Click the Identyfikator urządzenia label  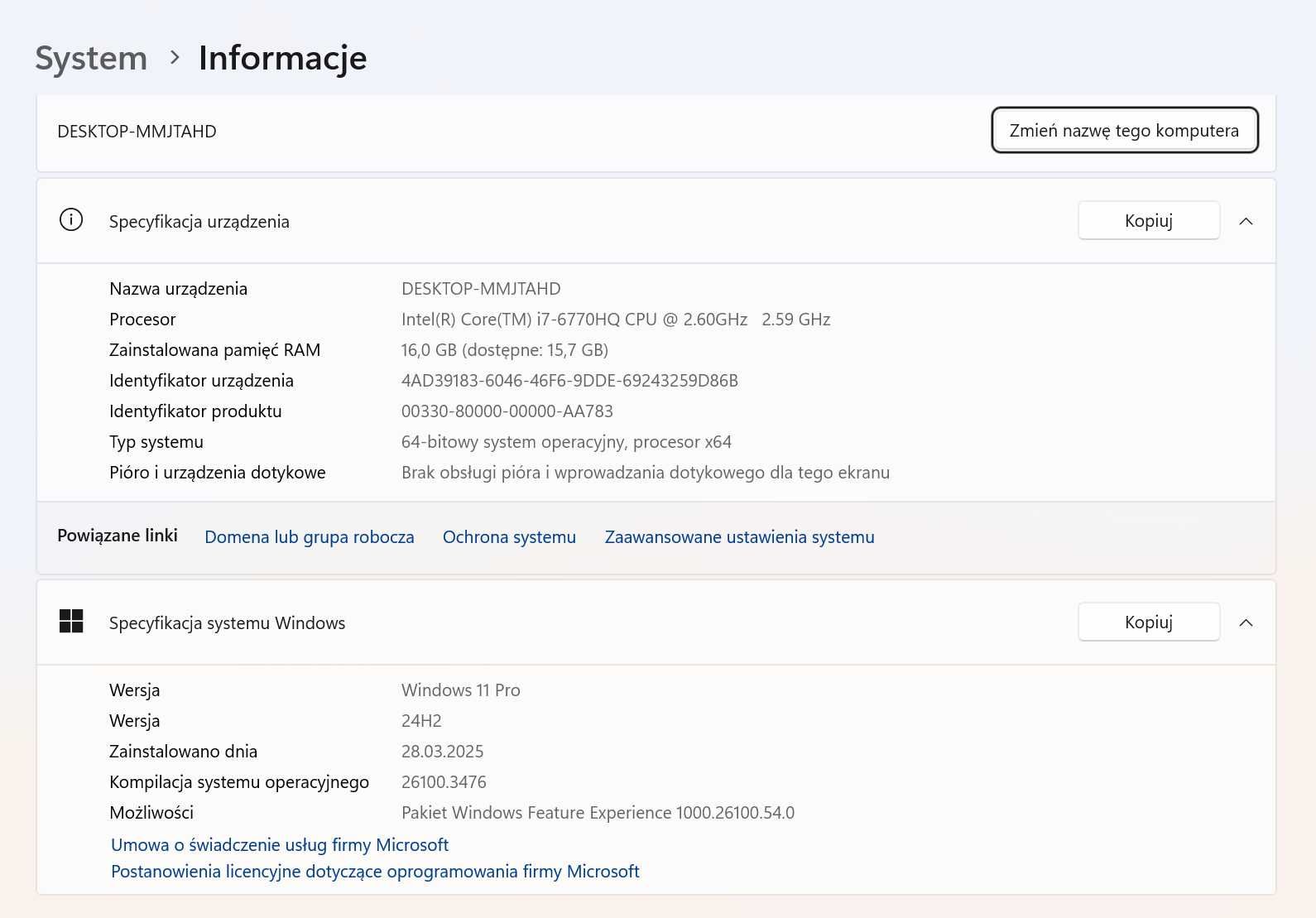[x=201, y=380]
